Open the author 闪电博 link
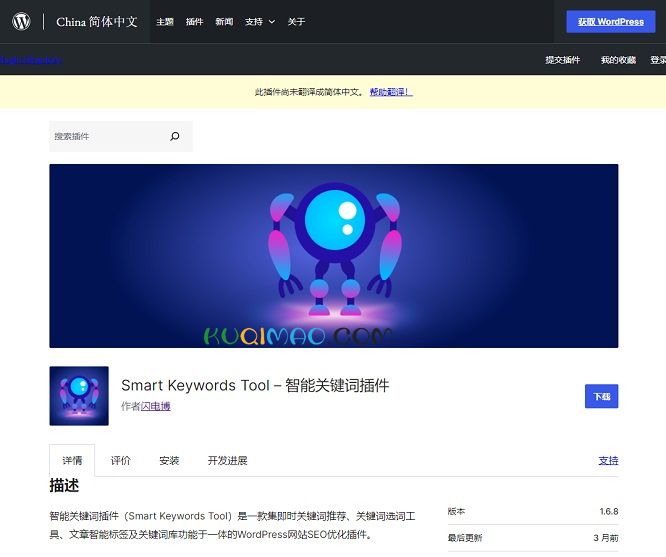666x557 pixels. pos(155,406)
